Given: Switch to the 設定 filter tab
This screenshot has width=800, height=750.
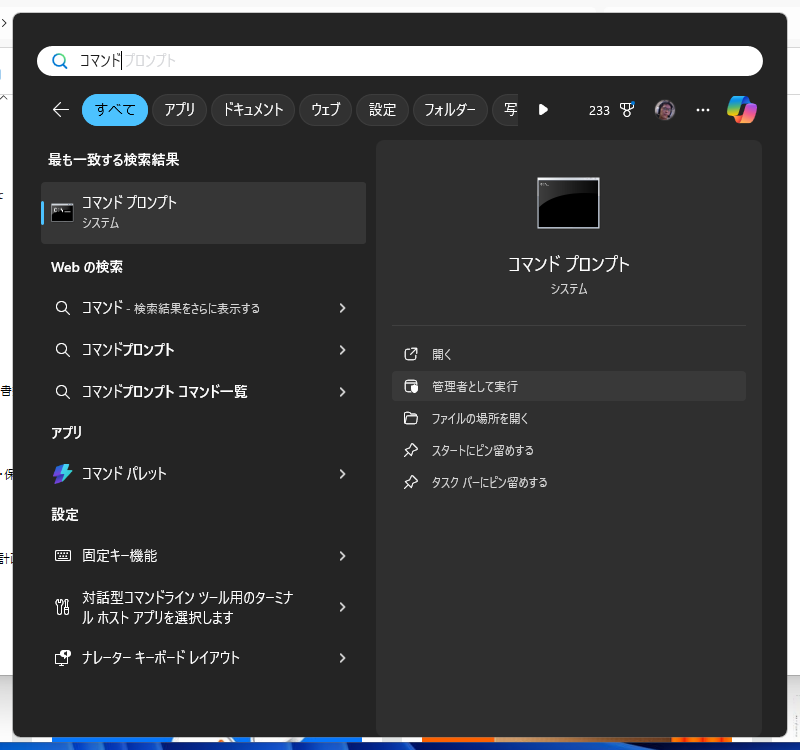Looking at the screenshot, I should tap(382, 110).
